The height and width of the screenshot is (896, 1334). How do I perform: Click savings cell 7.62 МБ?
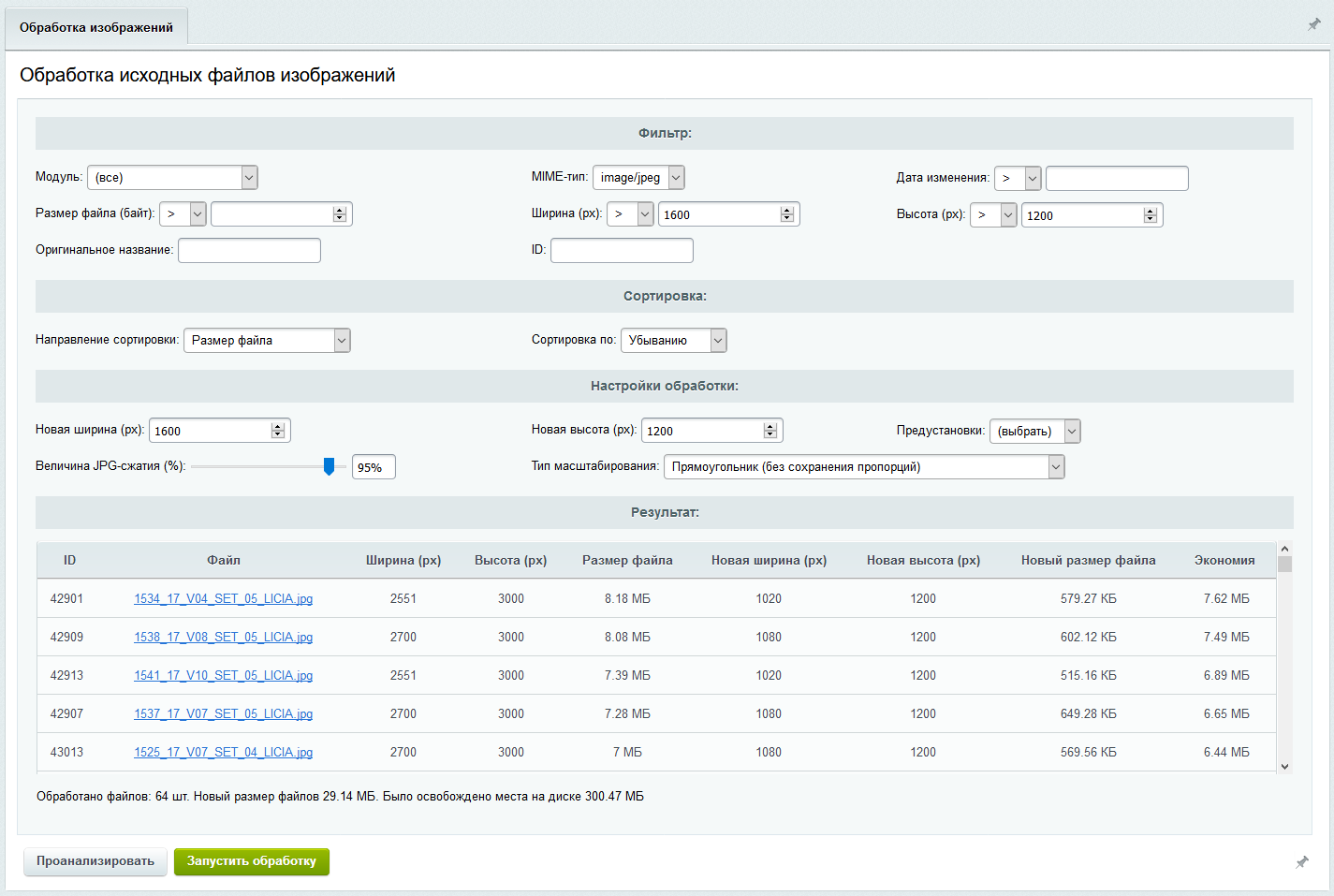click(x=1226, y=598)
